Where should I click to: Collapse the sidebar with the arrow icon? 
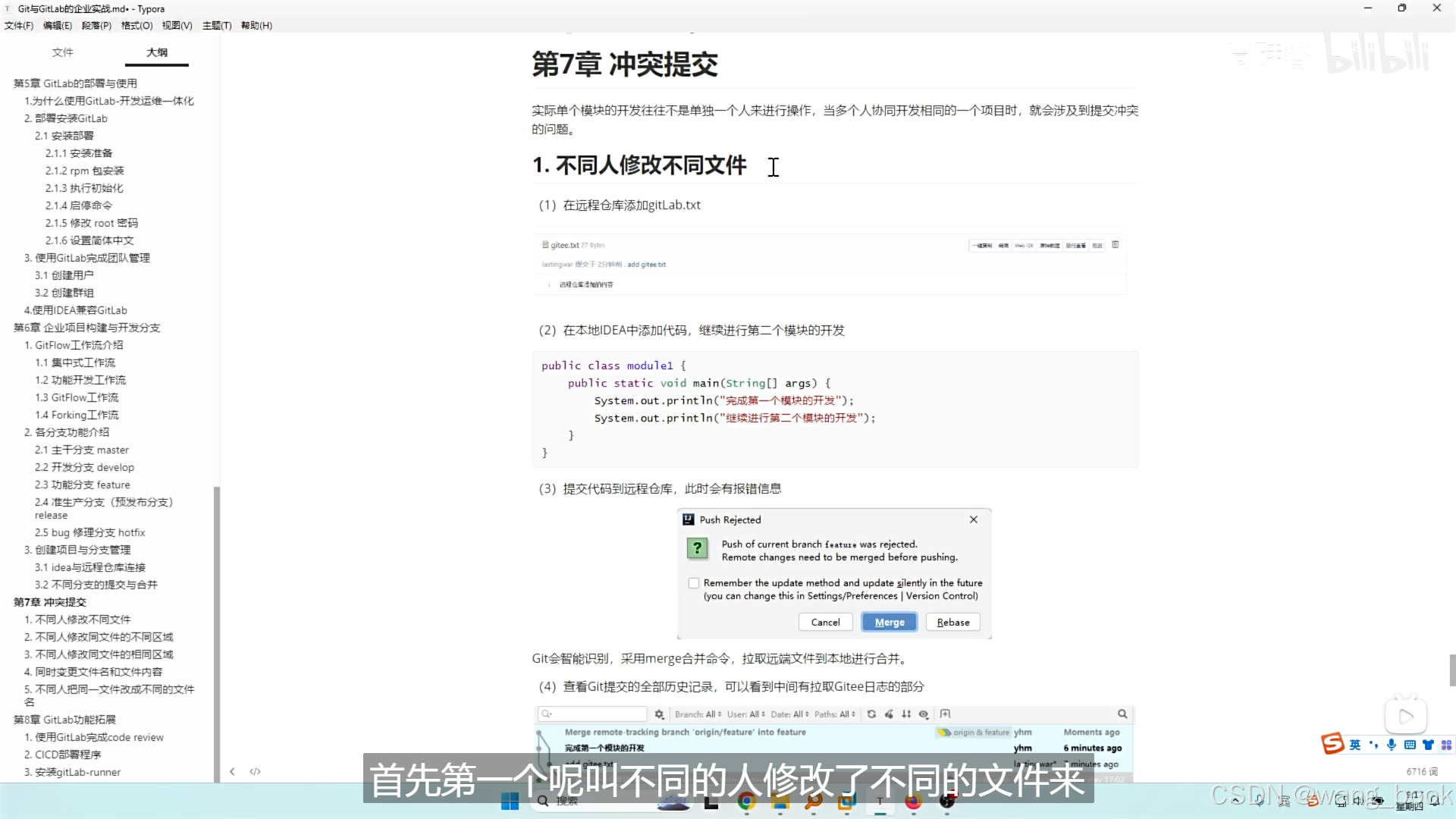[x=232, y=771]
